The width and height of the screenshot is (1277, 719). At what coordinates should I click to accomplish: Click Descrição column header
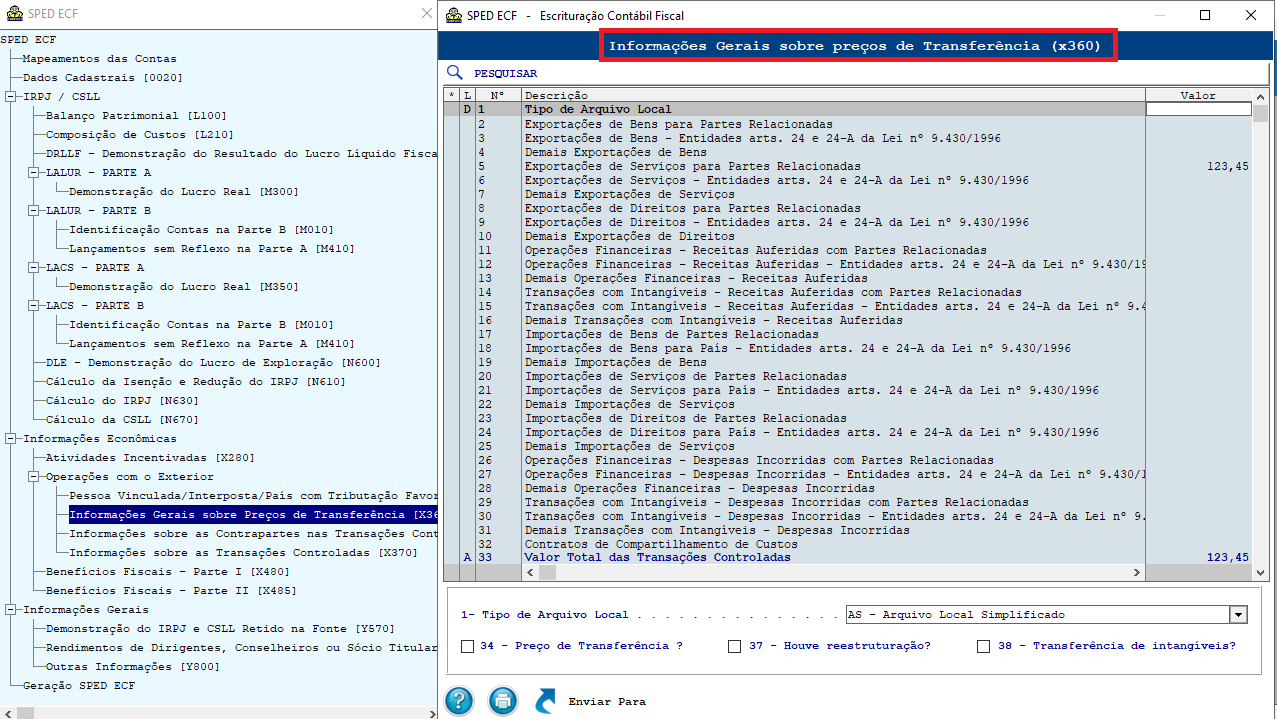(x=833, y=96)
